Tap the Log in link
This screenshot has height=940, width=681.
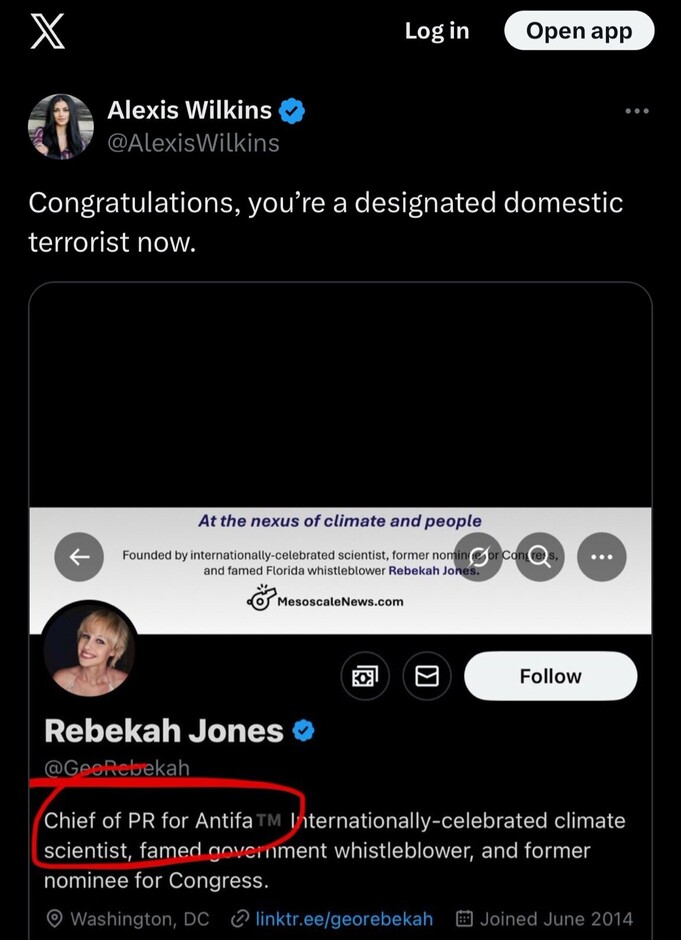click(436, 31)
